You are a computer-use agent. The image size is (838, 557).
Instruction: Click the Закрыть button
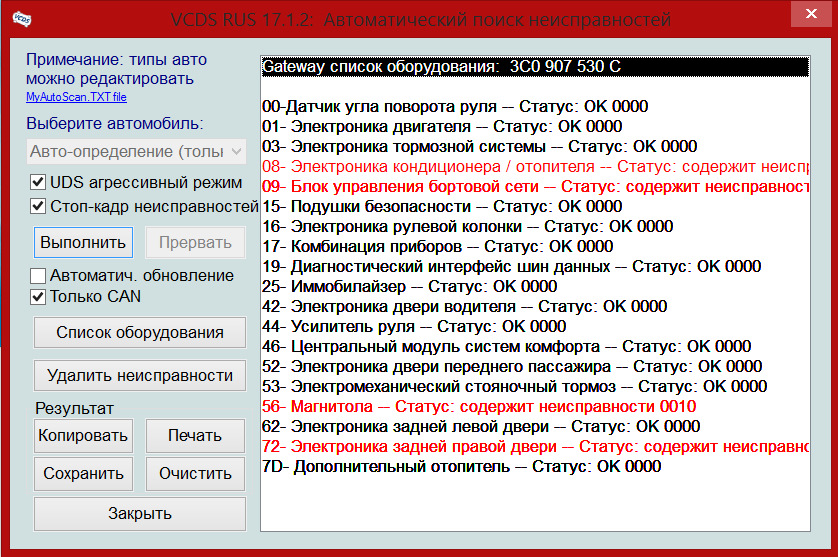[140, 514]
